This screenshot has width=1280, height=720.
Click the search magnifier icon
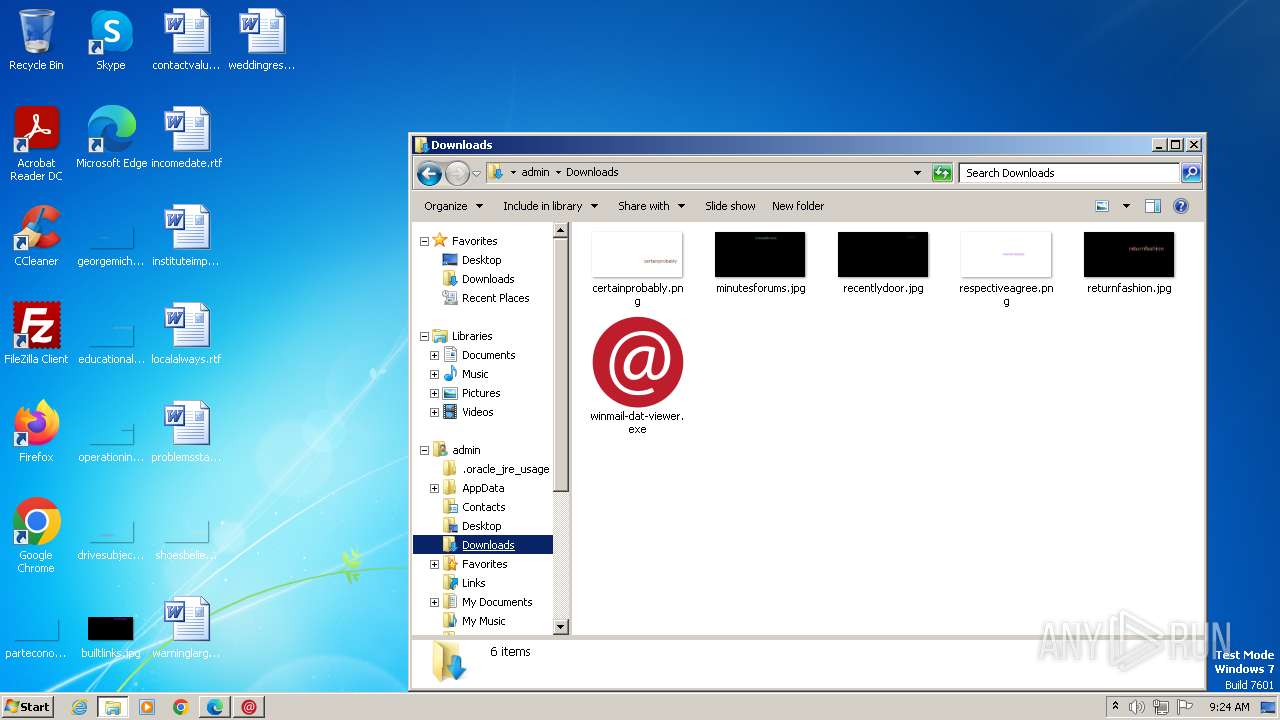click(x=1190, y=173)
